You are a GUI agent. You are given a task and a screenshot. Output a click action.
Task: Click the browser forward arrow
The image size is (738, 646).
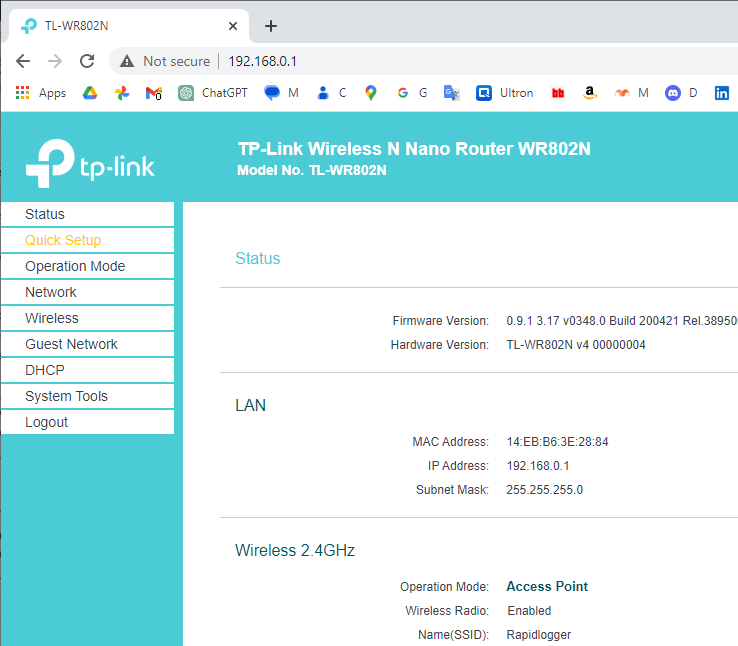click(55, 61)
